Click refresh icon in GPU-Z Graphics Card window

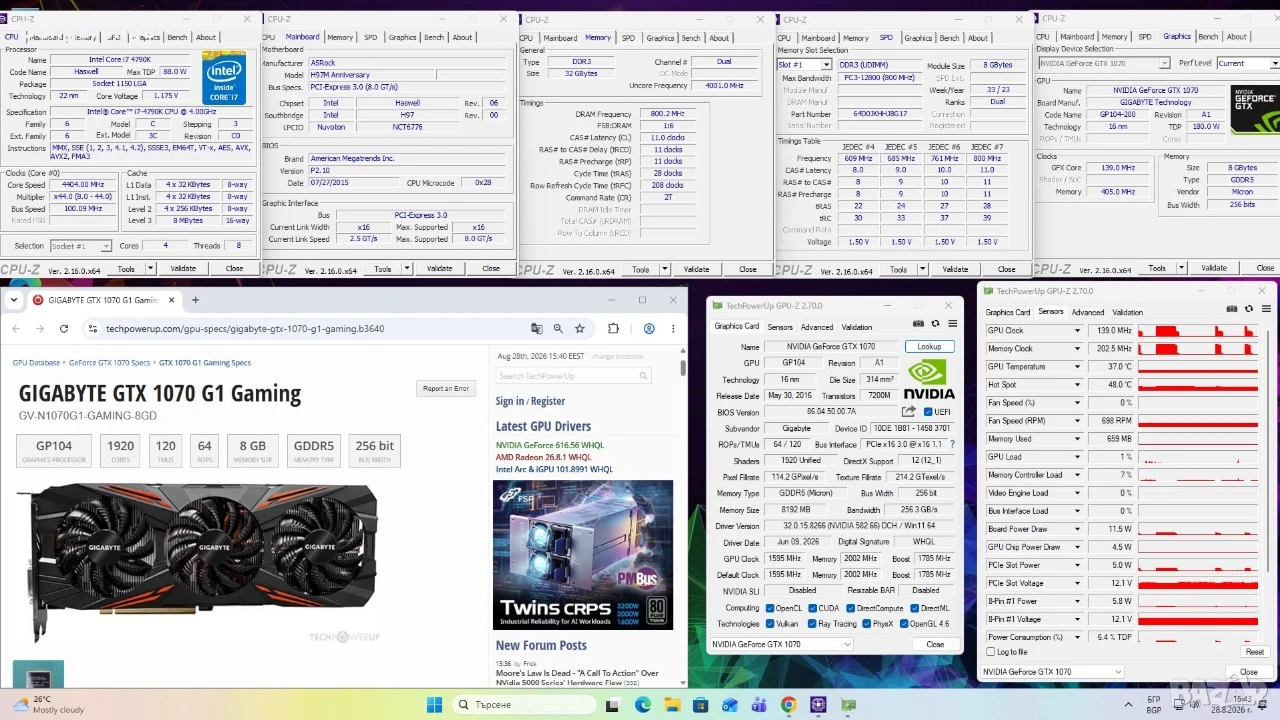(x=935, y=324)
